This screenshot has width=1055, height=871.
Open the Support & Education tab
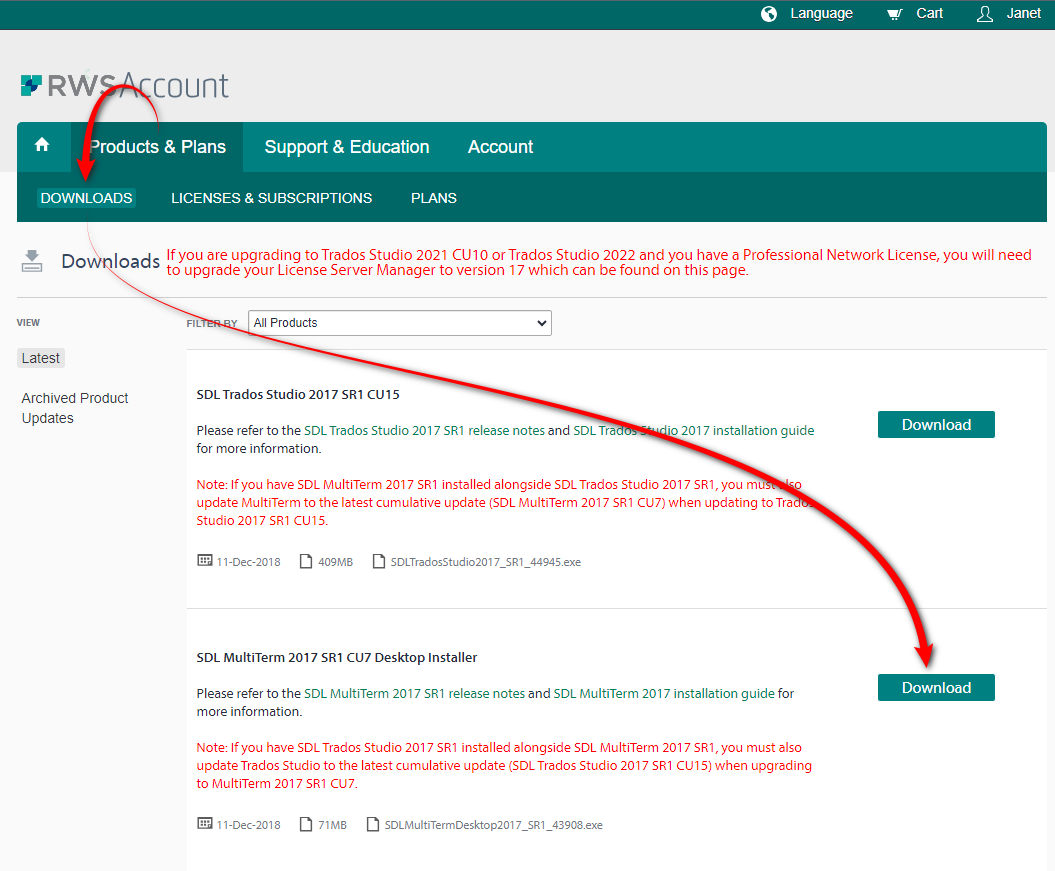coord(347,147)
